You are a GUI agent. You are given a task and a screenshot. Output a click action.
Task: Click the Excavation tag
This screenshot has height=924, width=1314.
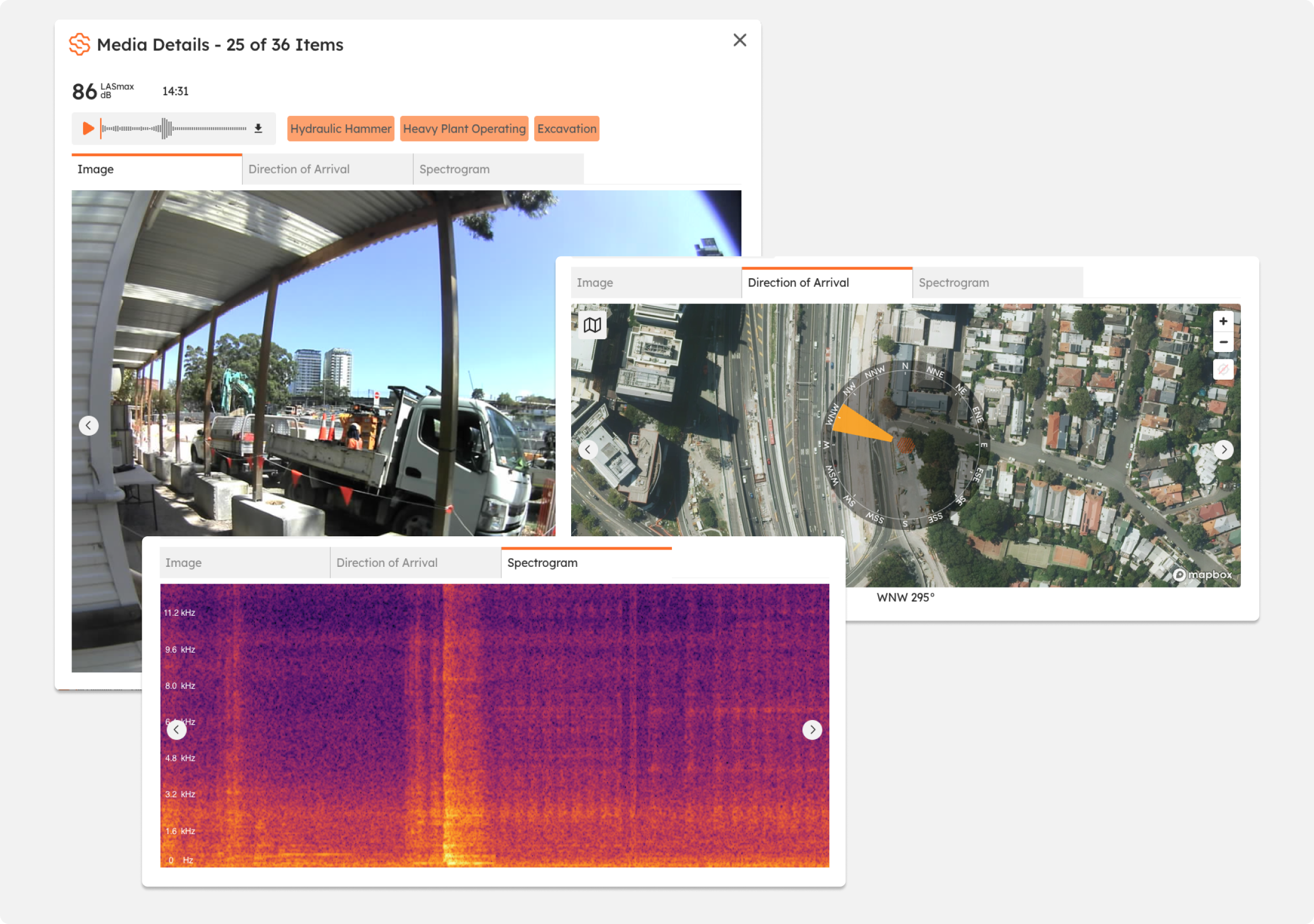(x=567, y=128)
